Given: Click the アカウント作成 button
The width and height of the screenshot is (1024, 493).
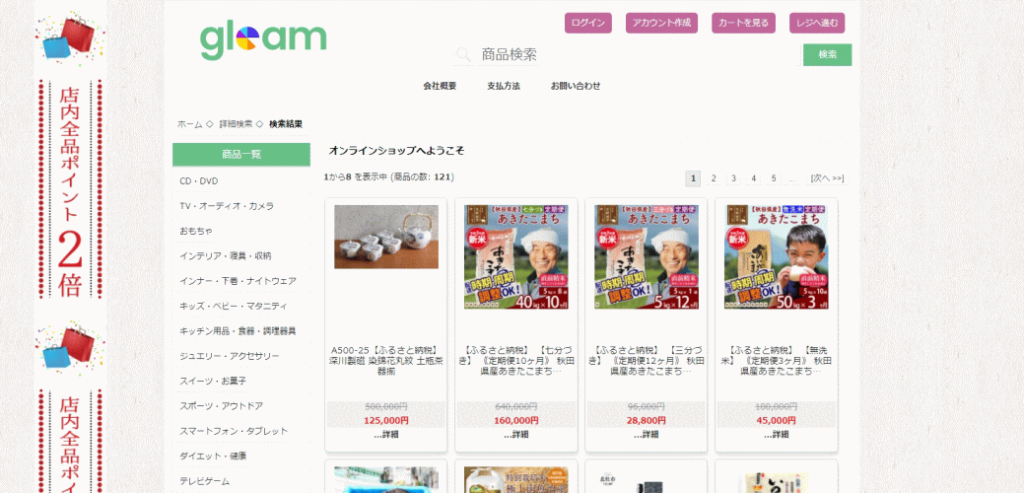Looking at the screenshot, I should pyautogui.click(x=661, y=23).
